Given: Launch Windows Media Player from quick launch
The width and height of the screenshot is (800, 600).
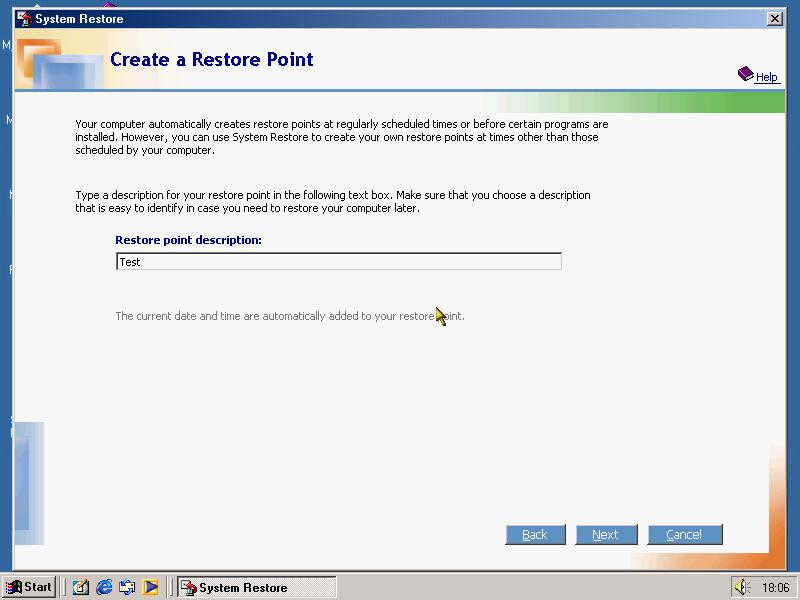Looking at the screenshot, I should click(x=150, y=587).
